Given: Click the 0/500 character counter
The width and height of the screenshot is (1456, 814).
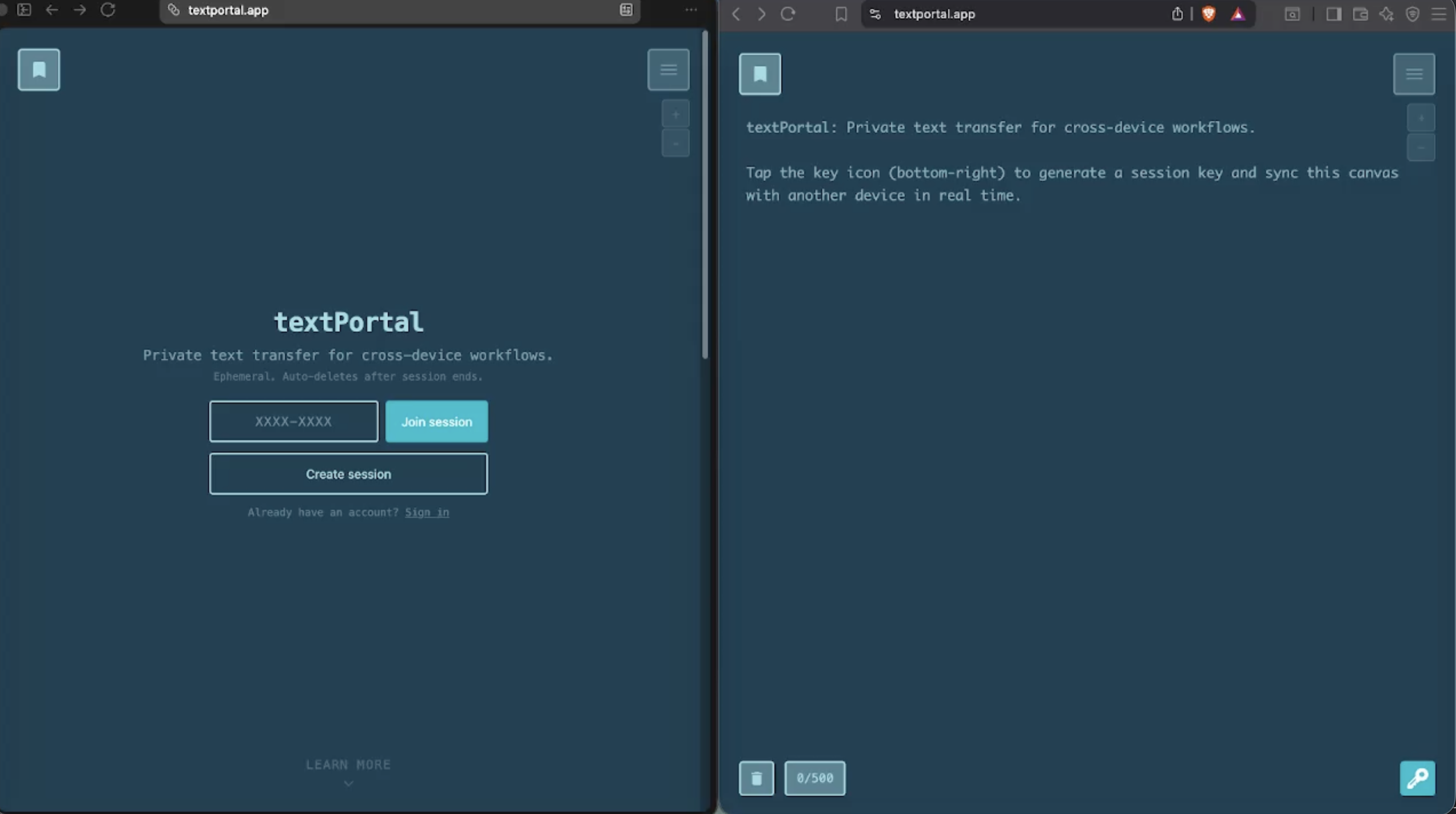Looking at the screenshot, I should click(x=815, y=778).
